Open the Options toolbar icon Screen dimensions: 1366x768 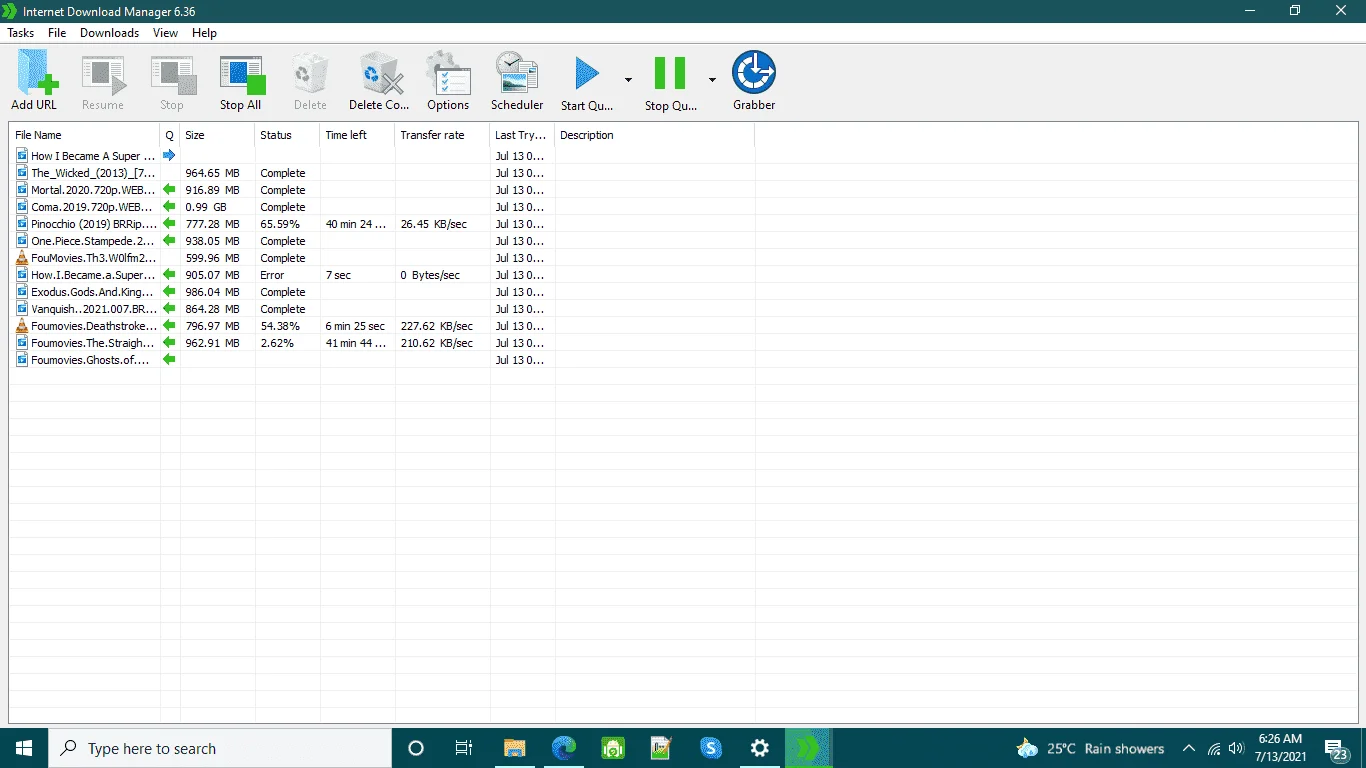448,75
